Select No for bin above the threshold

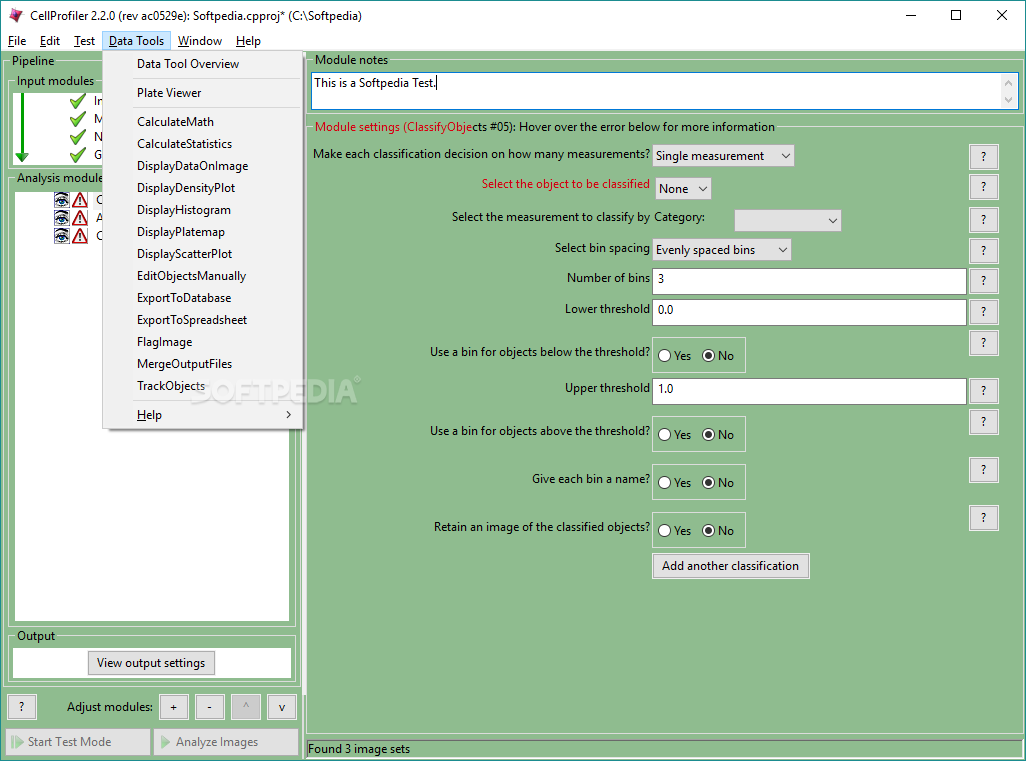718,435
